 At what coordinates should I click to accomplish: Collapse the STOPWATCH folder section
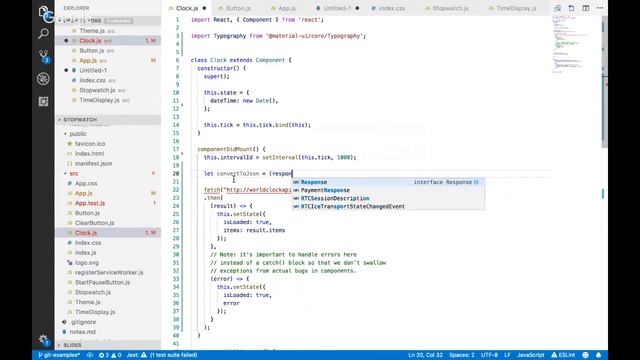(x=108, y=120)
